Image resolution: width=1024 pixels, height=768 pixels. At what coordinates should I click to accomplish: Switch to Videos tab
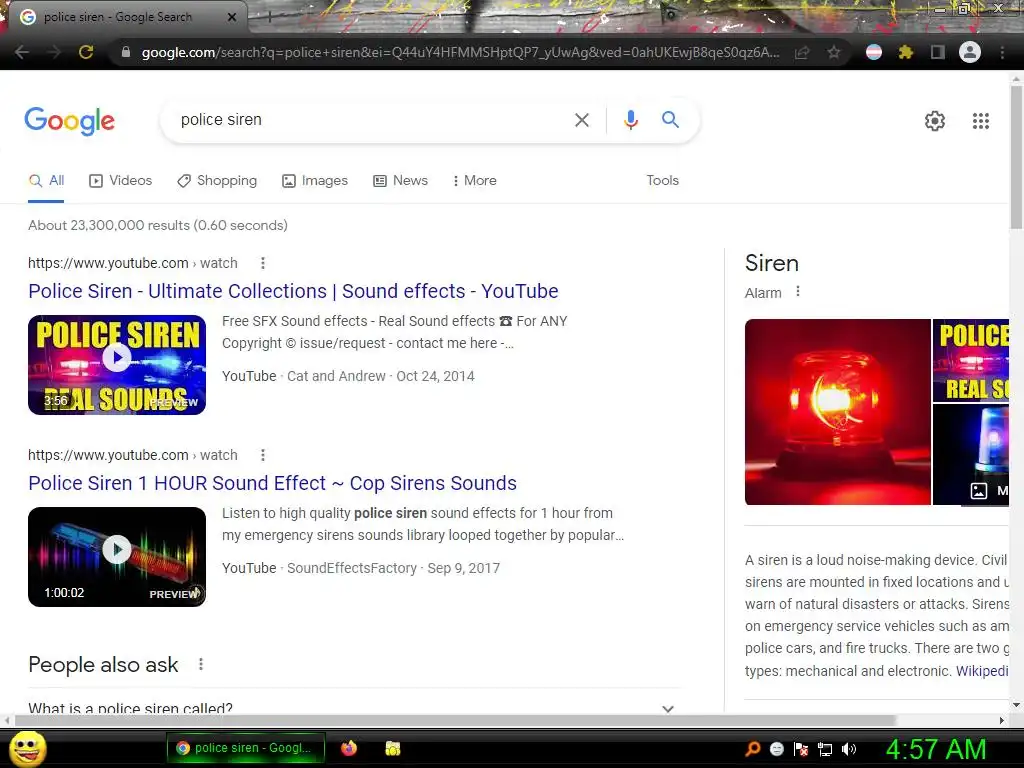(x=121, y=181)
